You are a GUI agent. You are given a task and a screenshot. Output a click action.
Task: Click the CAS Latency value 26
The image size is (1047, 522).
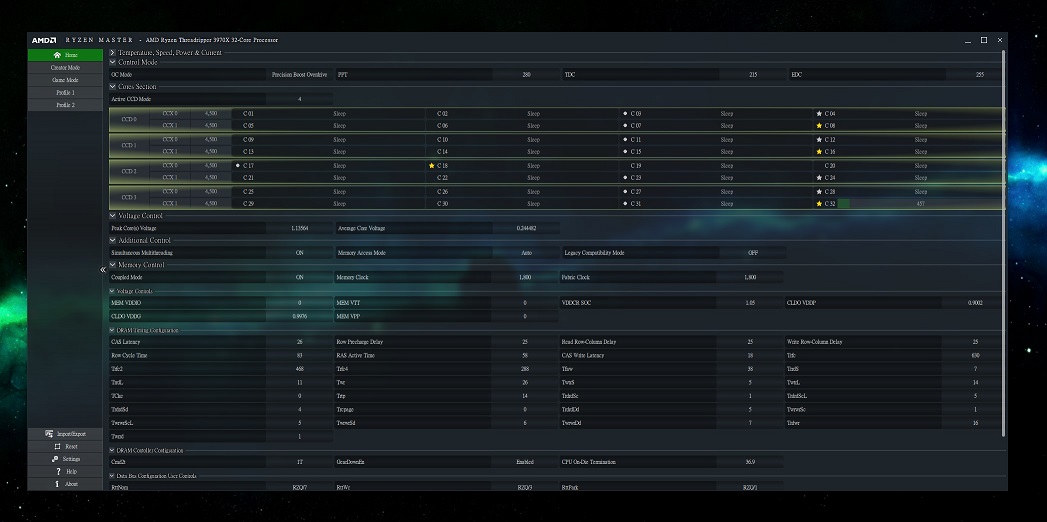coord(300,342)
